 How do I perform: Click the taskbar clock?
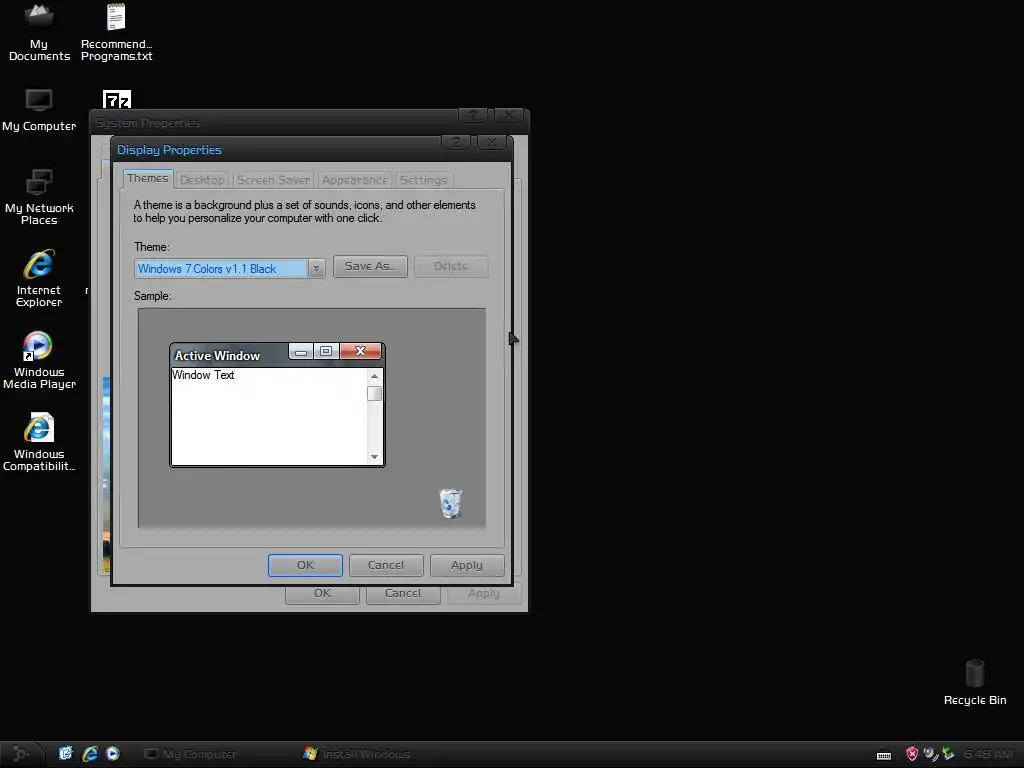(988, 754)
